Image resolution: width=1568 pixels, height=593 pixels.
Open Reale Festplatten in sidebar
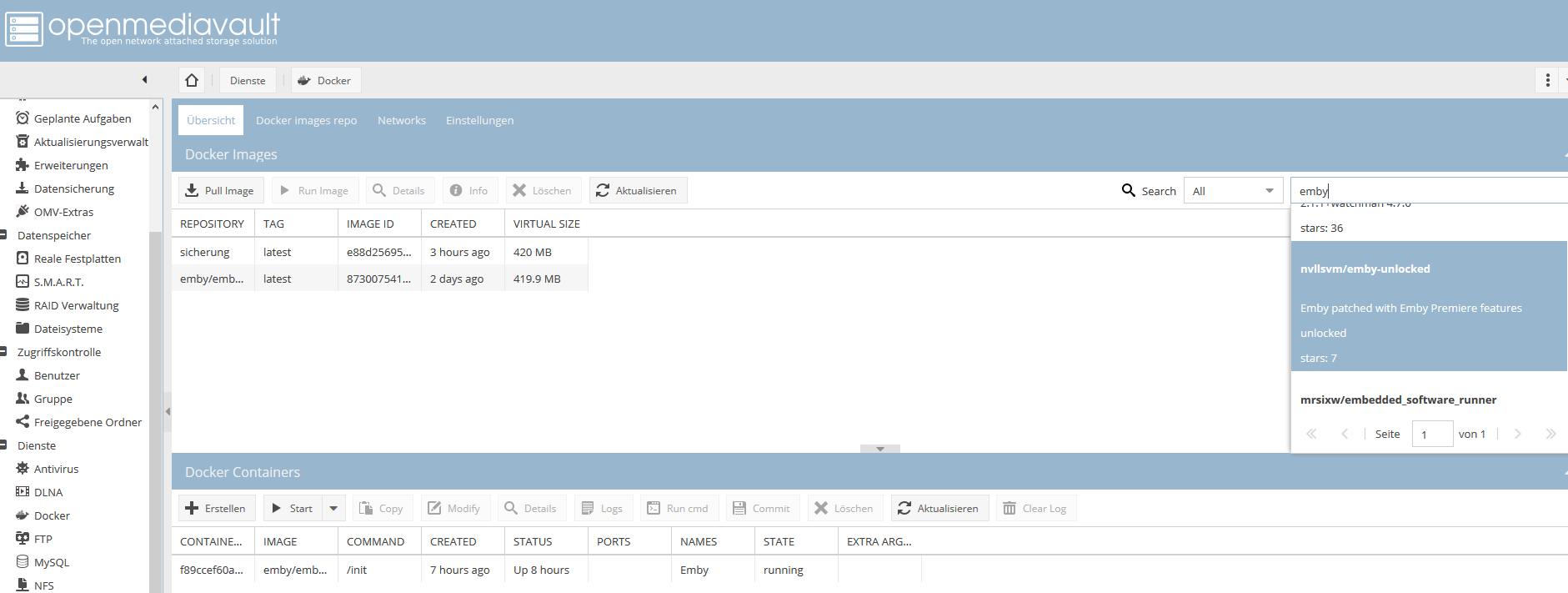[68, 259]
